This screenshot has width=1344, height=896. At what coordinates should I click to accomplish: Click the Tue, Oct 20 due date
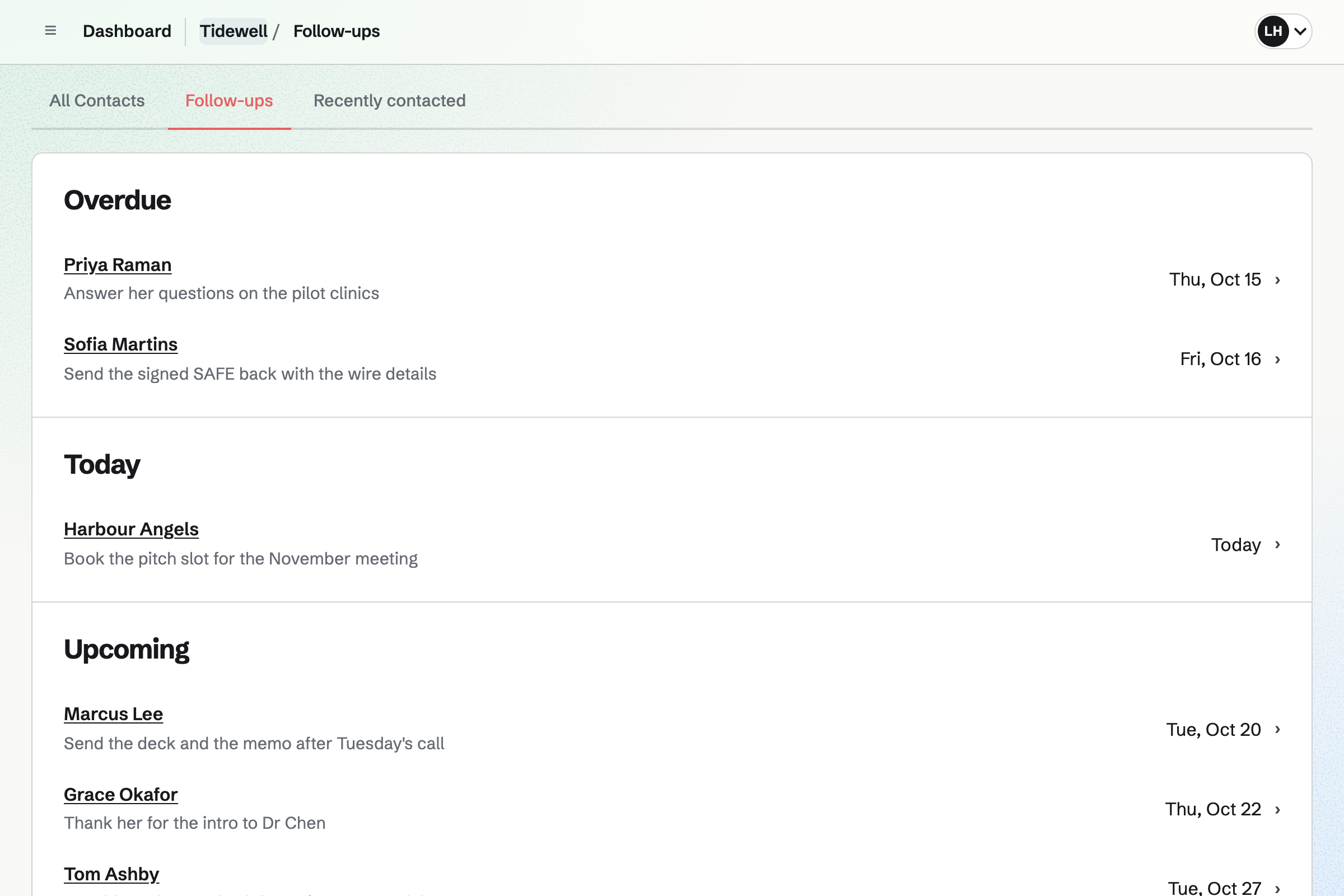click(1214, 730)
